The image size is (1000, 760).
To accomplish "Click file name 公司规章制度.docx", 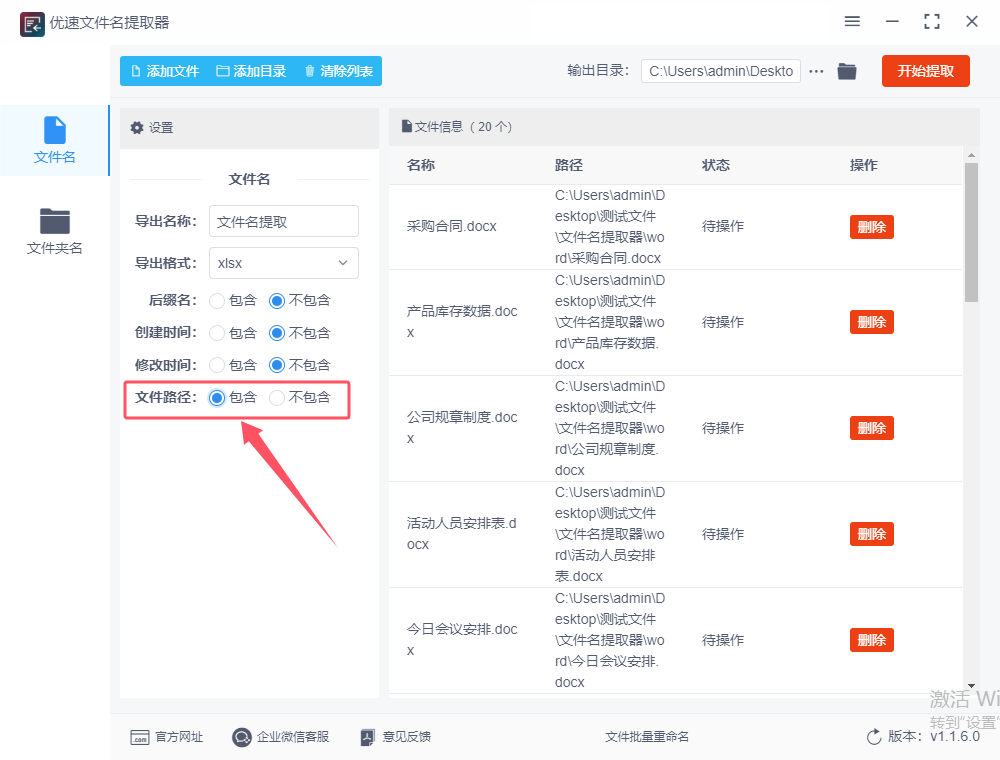I will click(x=462, y=428).
